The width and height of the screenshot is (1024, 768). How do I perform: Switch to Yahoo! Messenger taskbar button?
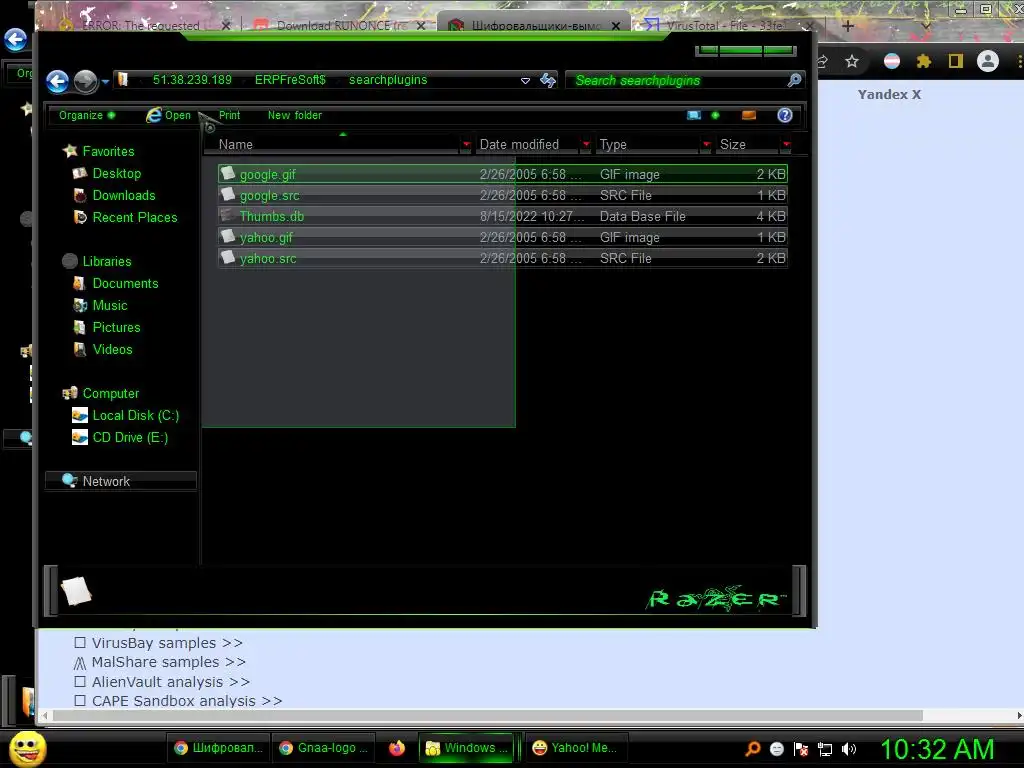pos(575,748)
